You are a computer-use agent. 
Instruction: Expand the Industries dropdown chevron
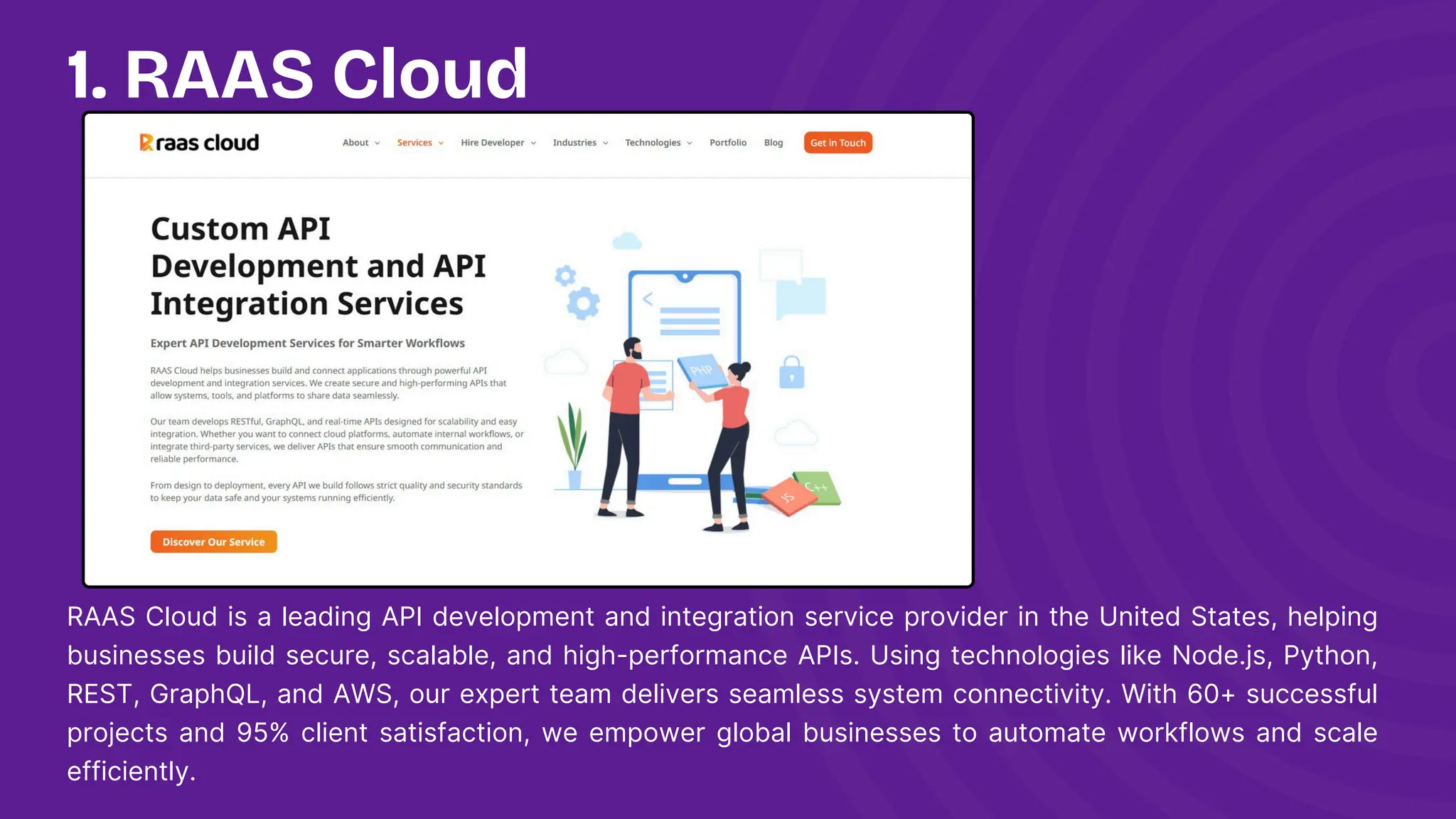click(x=606, y=143)
